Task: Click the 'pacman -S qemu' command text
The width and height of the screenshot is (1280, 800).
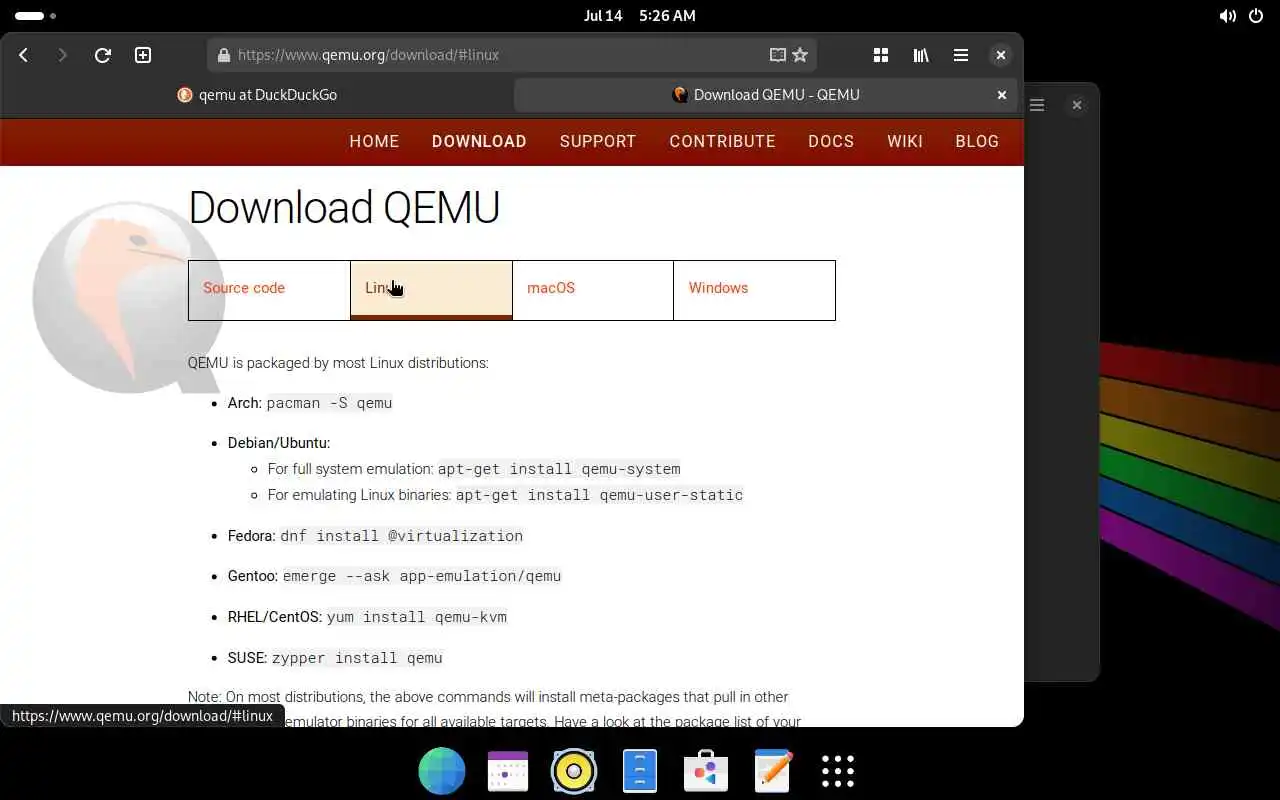Action: pos(329,403)
